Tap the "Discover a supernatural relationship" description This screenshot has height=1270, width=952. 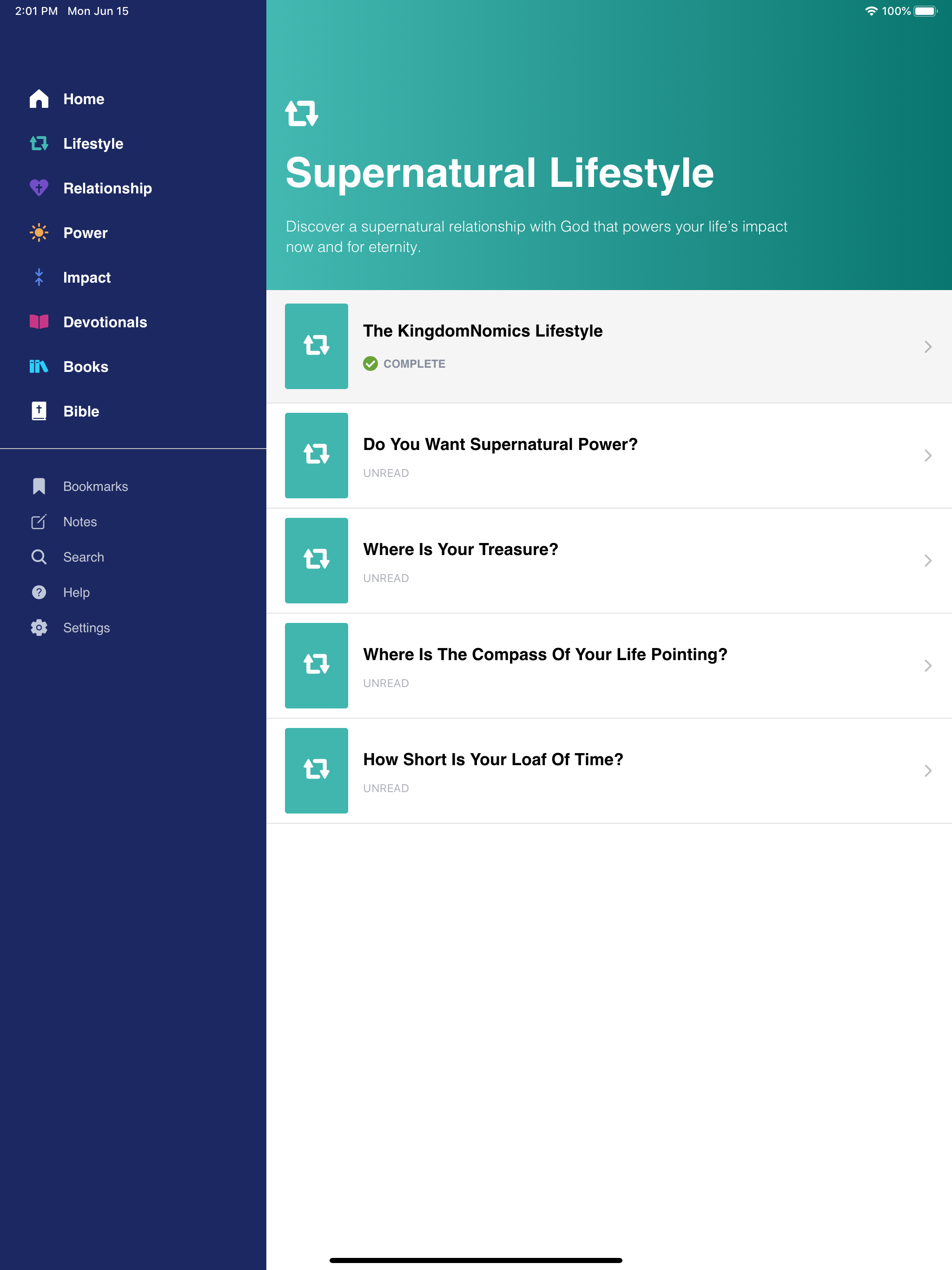point(536,237)
